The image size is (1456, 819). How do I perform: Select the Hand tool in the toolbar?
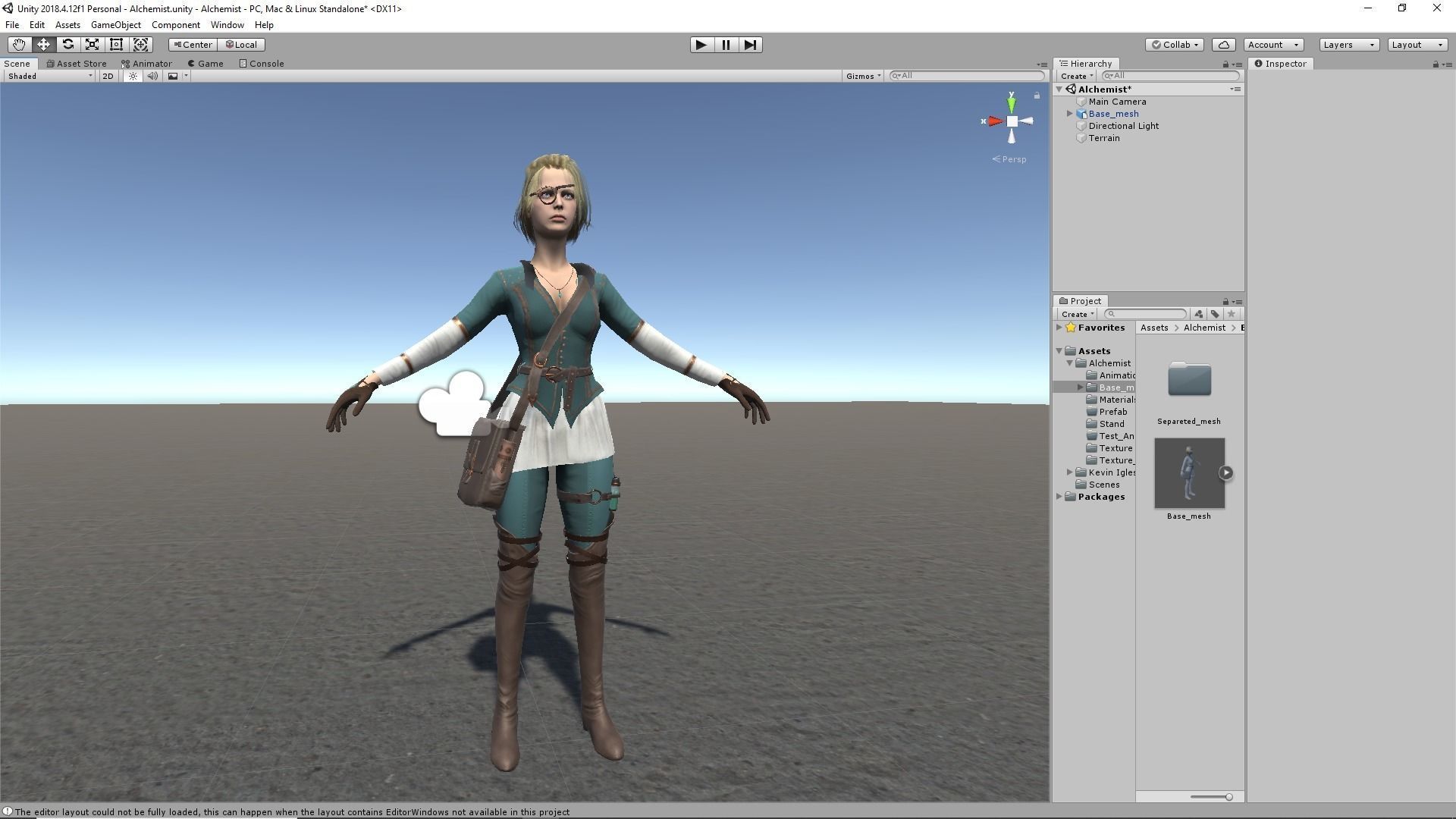(19, 45)
